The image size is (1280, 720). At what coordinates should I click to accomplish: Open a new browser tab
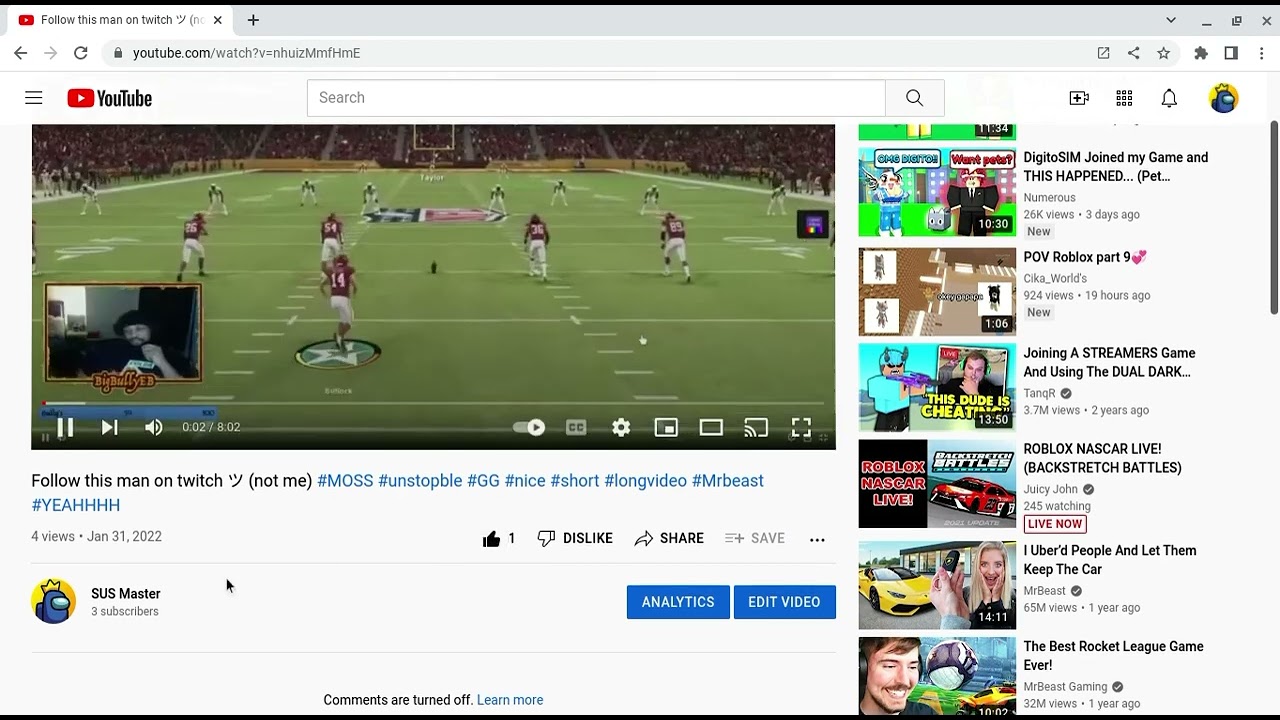click(253, 20)
